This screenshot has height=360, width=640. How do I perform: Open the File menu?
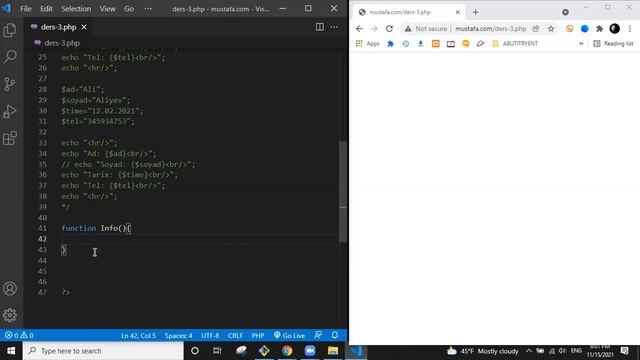(26, 9)
